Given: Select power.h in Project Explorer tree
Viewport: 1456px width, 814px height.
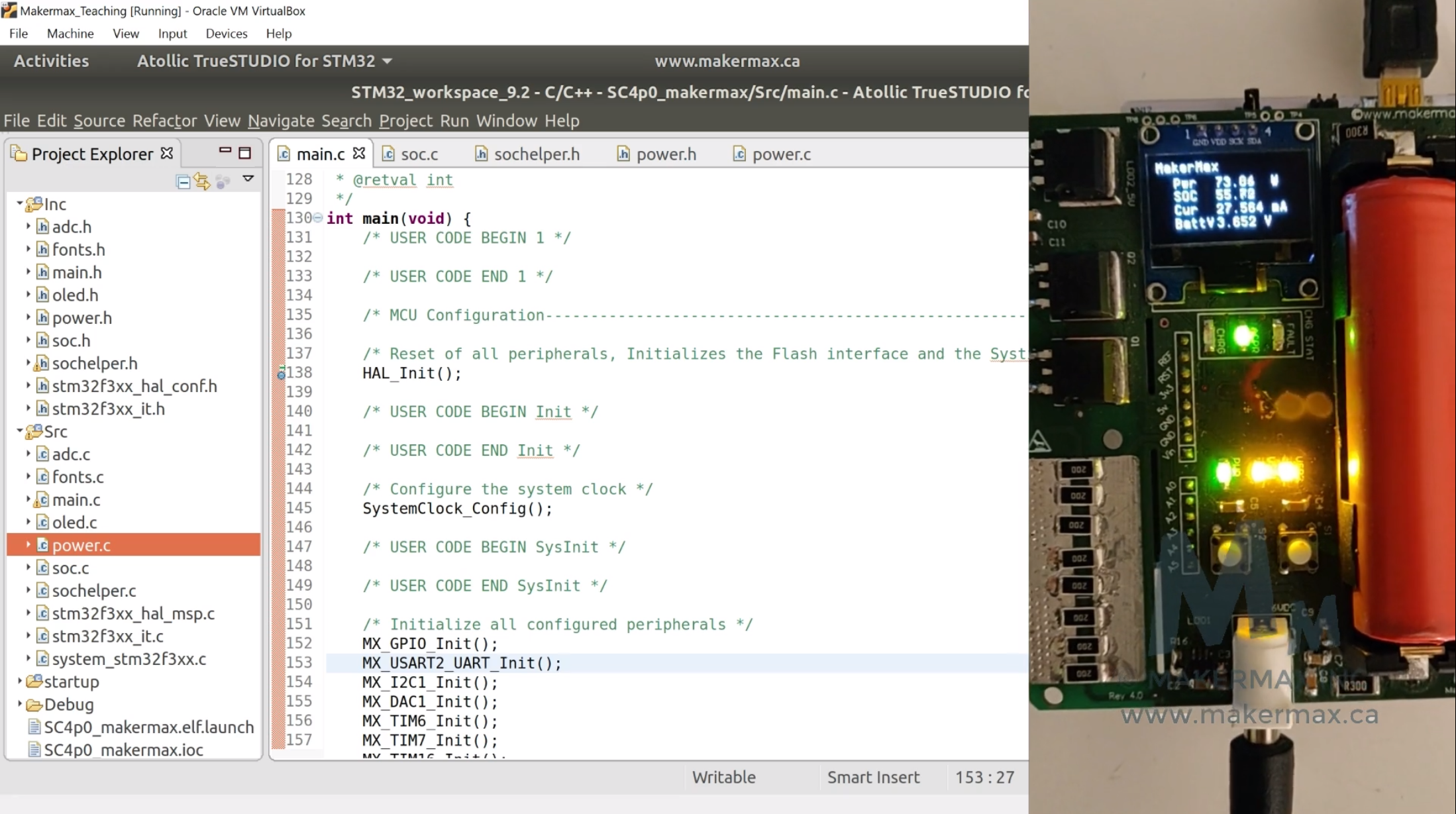Looking at the screenshot, I should (82, 318).
